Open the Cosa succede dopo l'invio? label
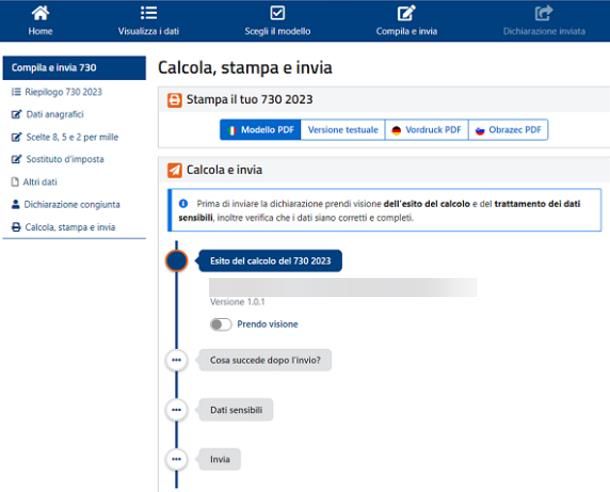Screen dimensions: 610x492 [x=265, y=360]
